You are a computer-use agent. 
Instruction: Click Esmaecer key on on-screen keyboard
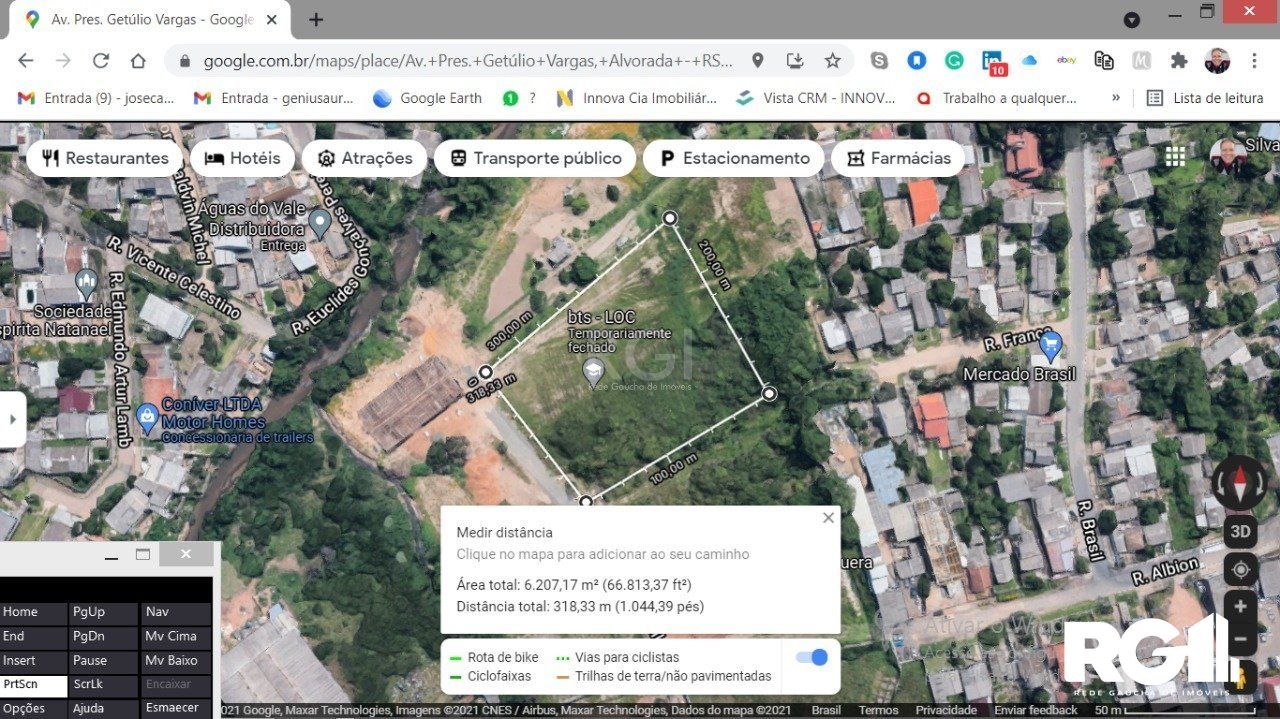pyautogui.click(x=176, y=708)
